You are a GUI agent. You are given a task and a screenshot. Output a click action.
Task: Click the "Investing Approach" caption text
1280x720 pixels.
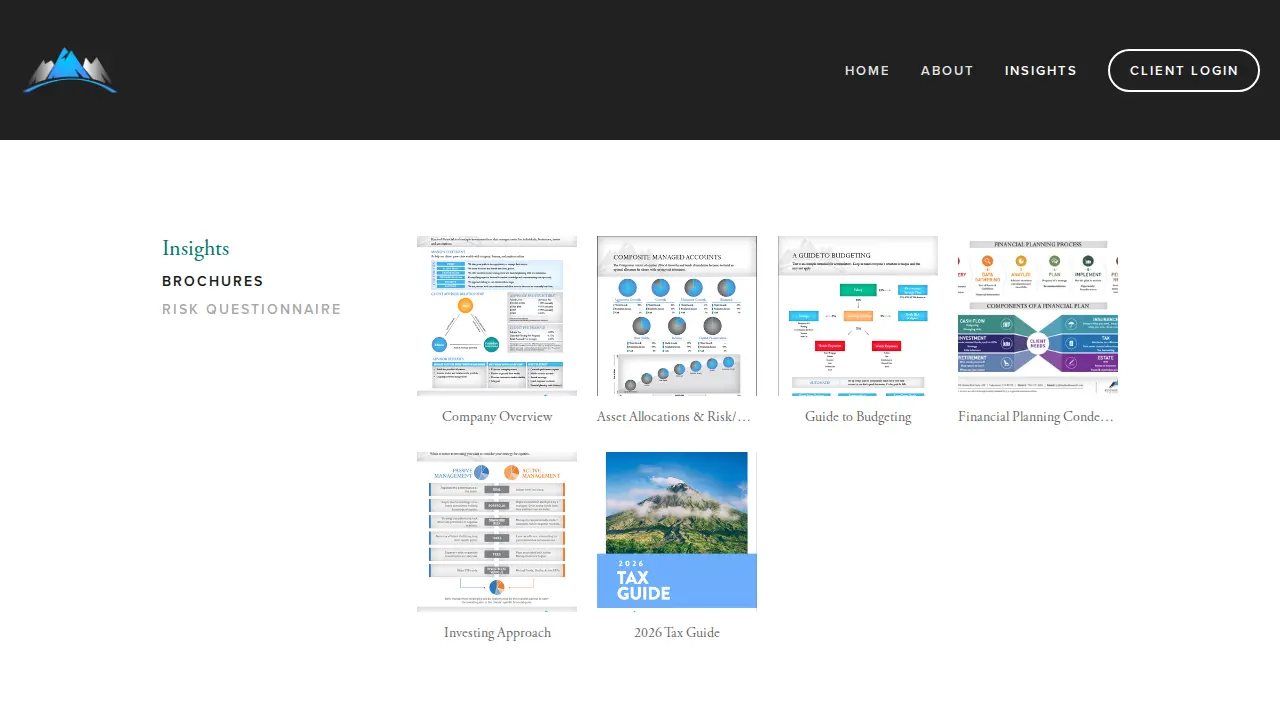[497, 633]
